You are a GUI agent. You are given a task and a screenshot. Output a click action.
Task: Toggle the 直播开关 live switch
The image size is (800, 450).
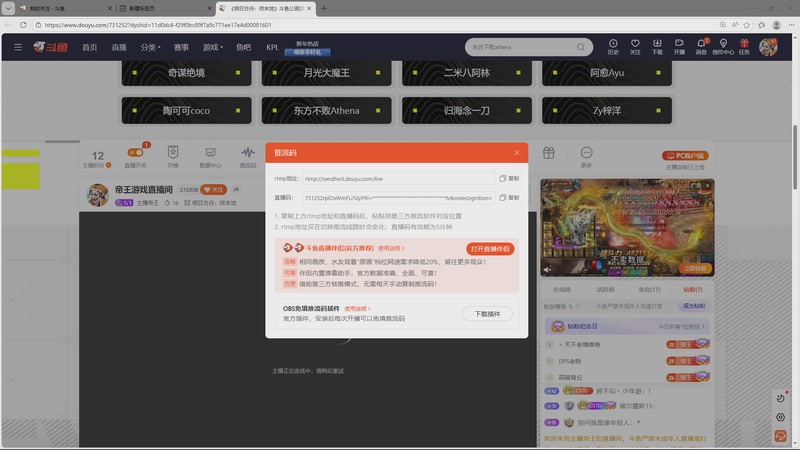pos(135,153)
